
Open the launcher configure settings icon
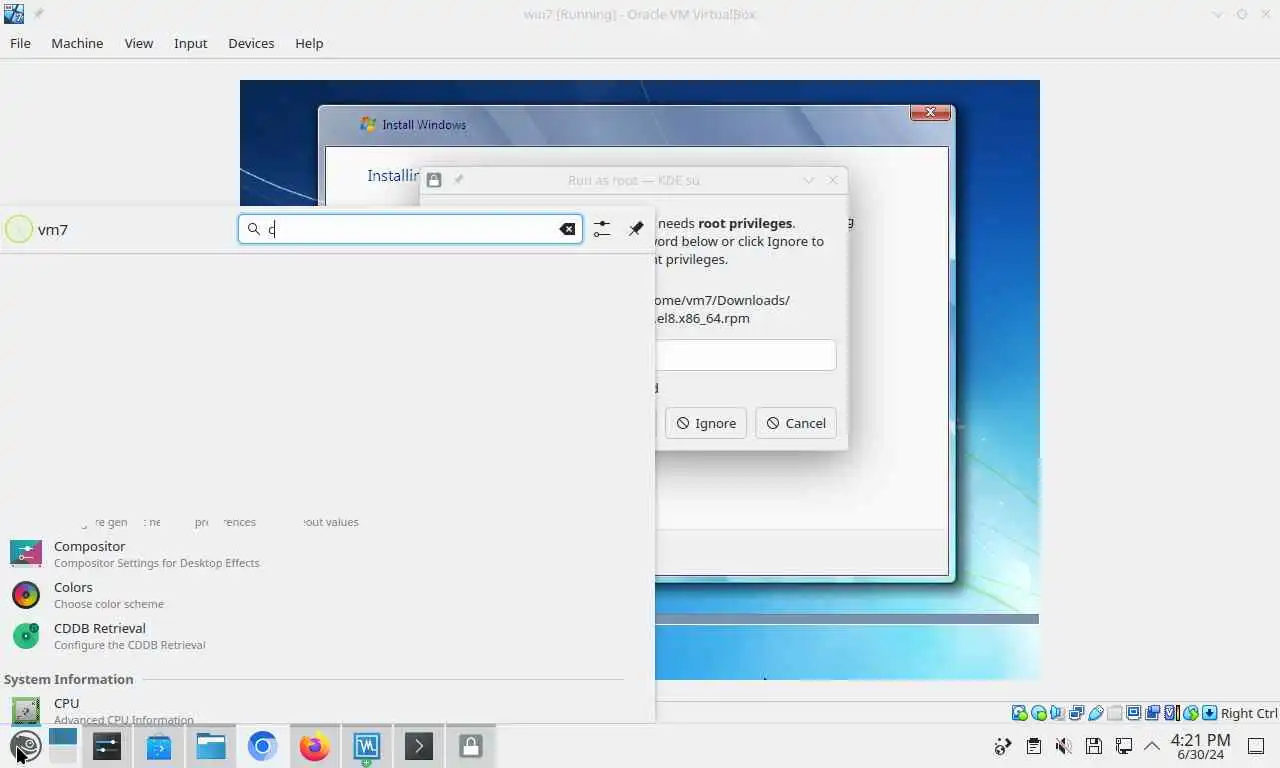pos(601,229)
